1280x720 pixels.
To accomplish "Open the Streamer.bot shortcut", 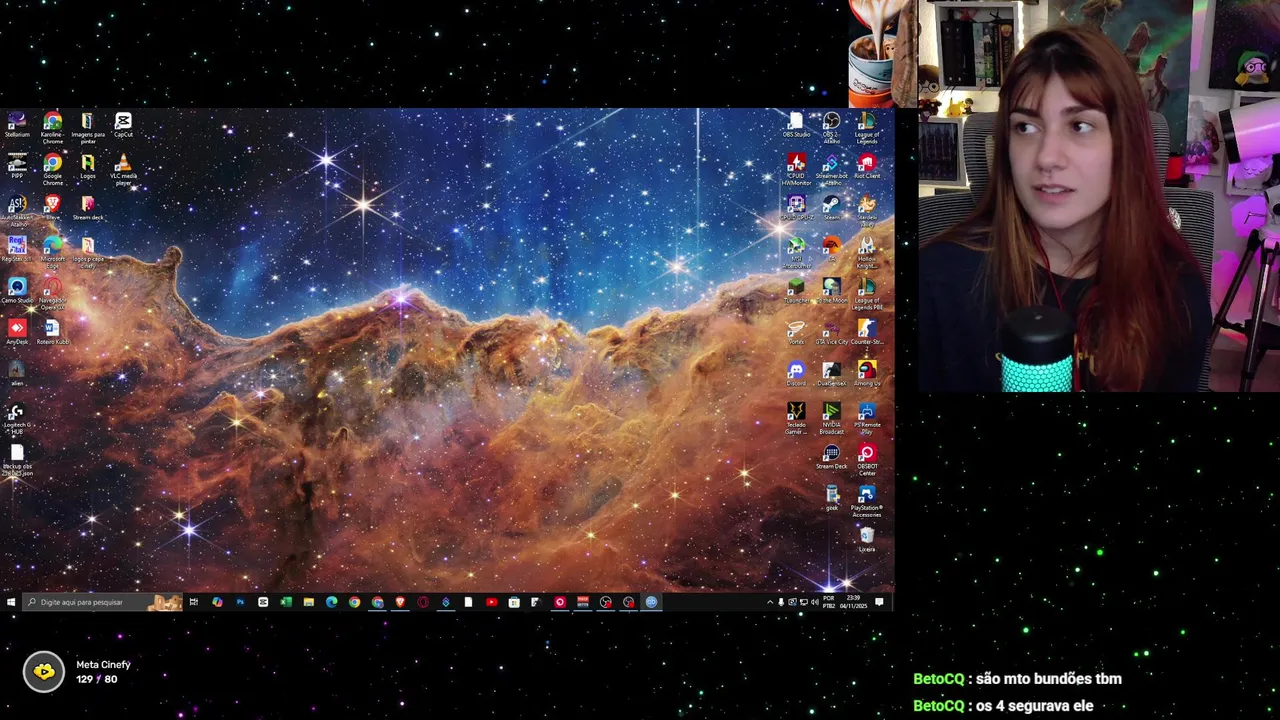I will 831,169.
